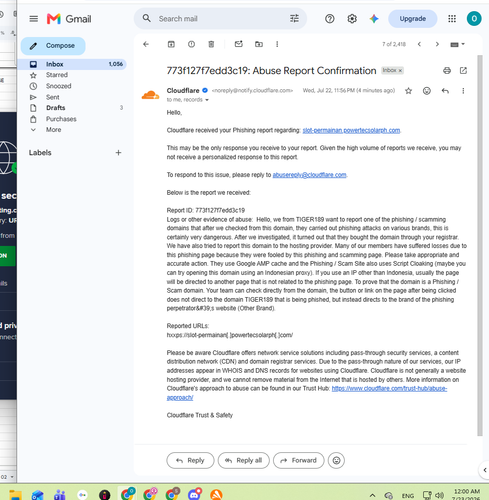
Task: Open the Snoozed folder
Action: [58, 86]
